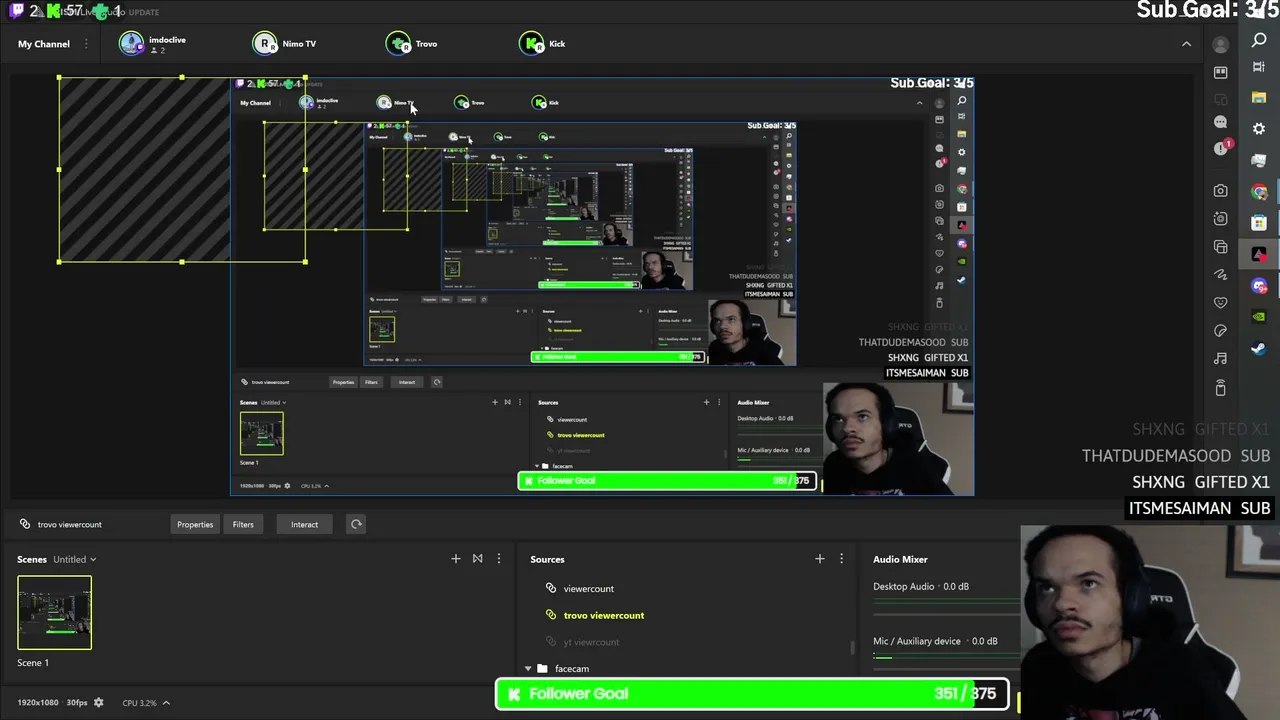Open File Explorer on the taskbar
The height and width of the screenshot is (720, 1280).
(1259, 98)
